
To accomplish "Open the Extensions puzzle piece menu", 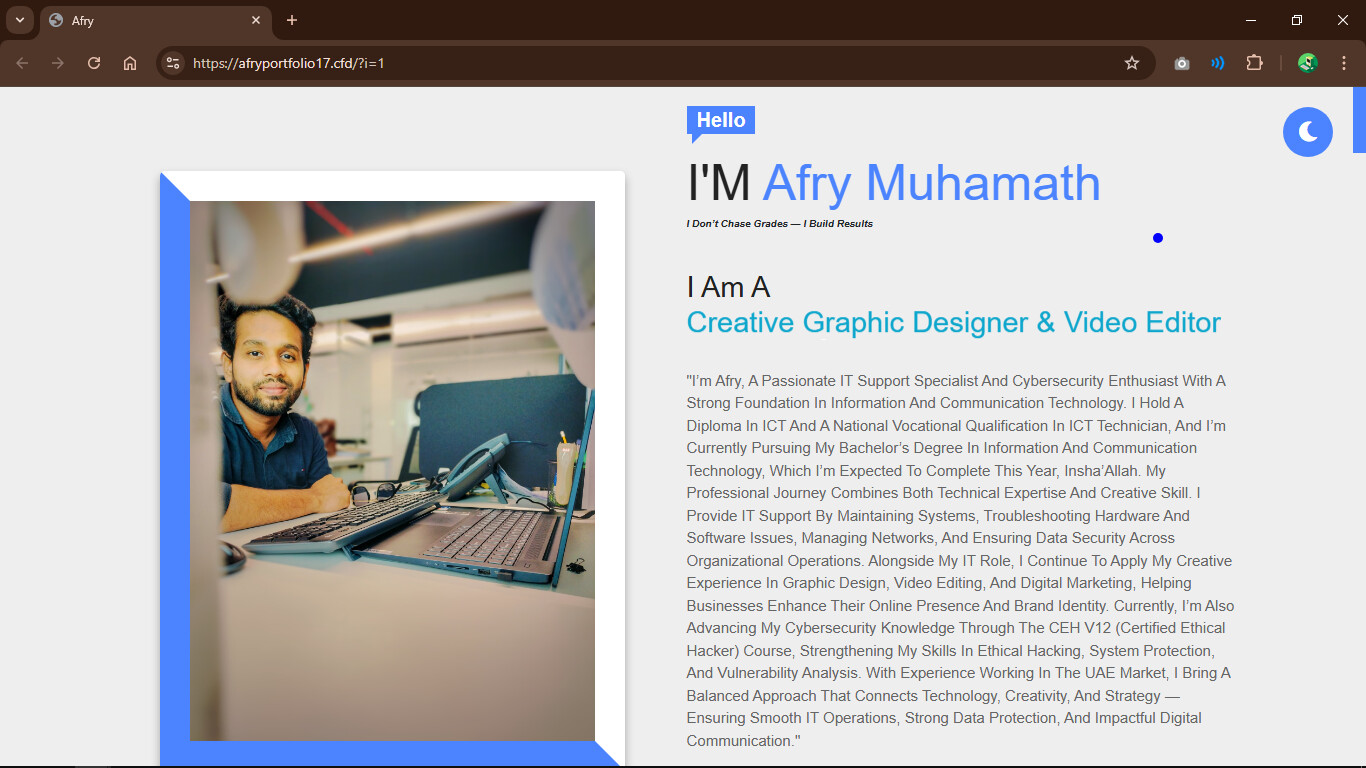I will click(x=1254, y=63).
